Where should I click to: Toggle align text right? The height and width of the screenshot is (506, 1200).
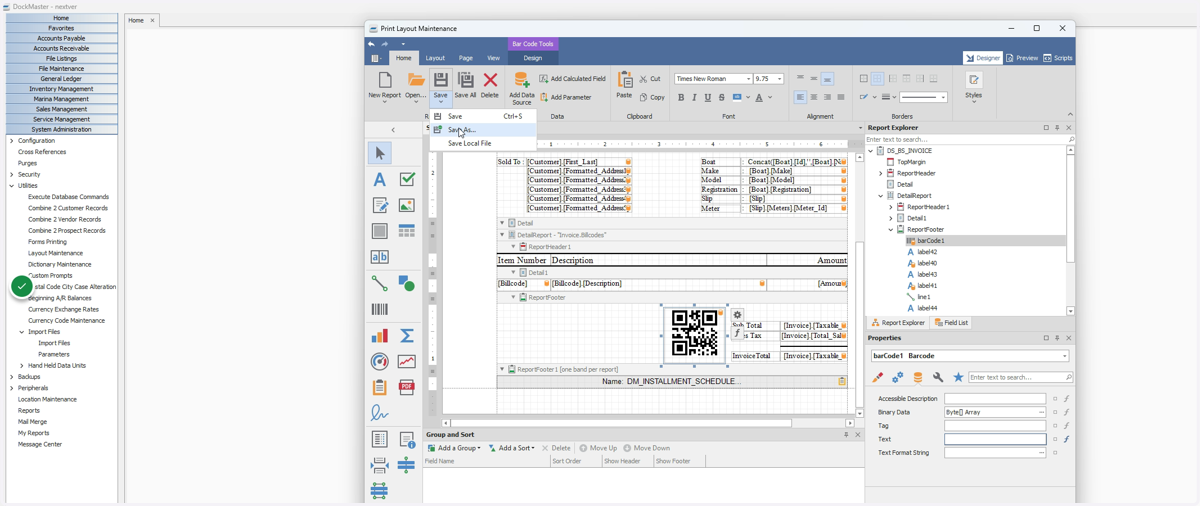827,98
